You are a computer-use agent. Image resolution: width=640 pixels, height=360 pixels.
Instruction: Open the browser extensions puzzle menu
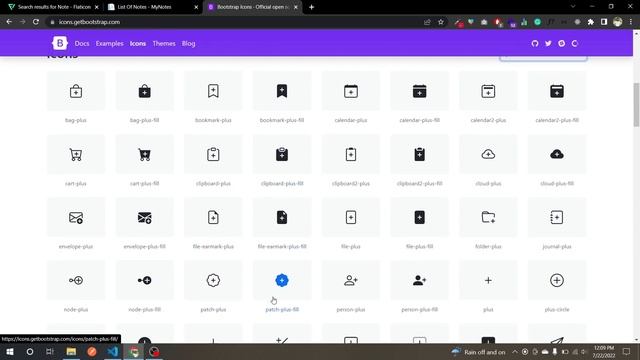click(591, 22)
